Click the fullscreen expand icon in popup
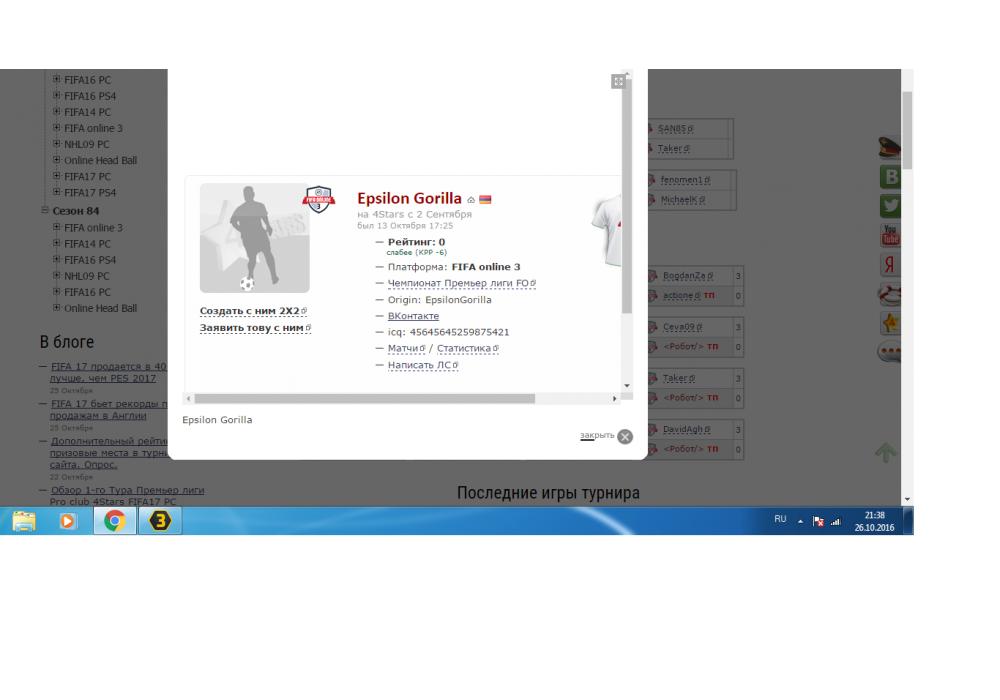Screen dimensions: 1000x700 [618, 82]
